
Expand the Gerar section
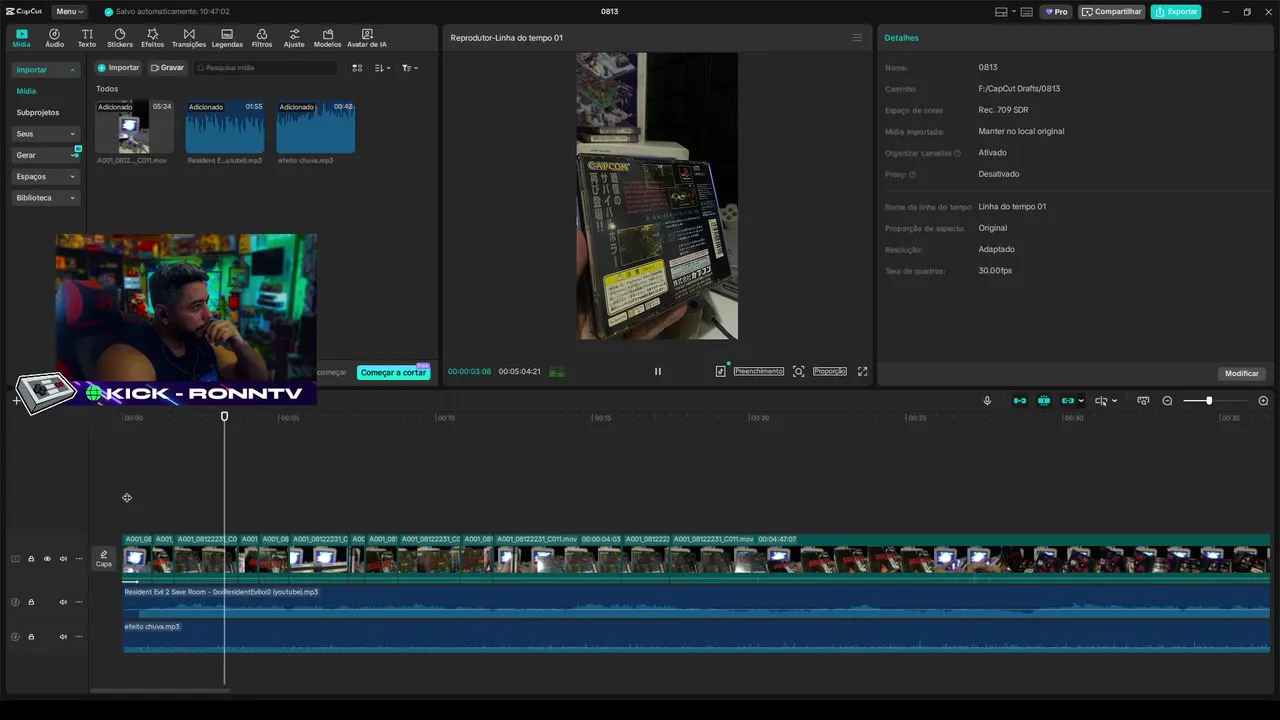tap(45, 155)
